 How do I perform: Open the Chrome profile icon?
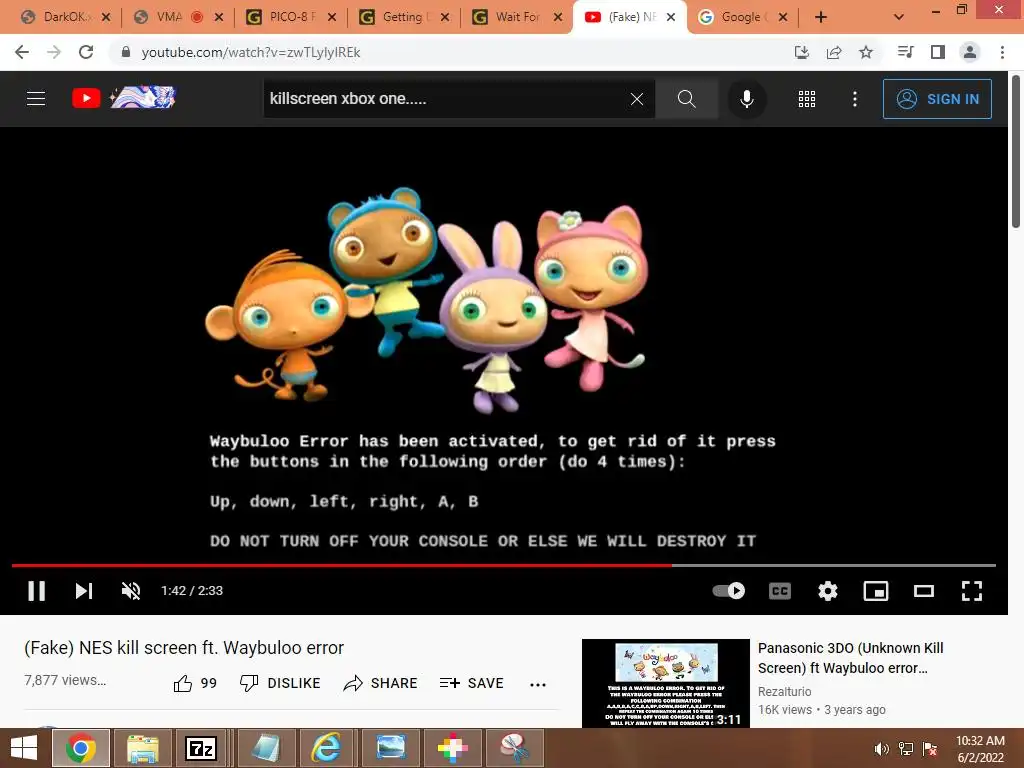(x=970, y=52)
